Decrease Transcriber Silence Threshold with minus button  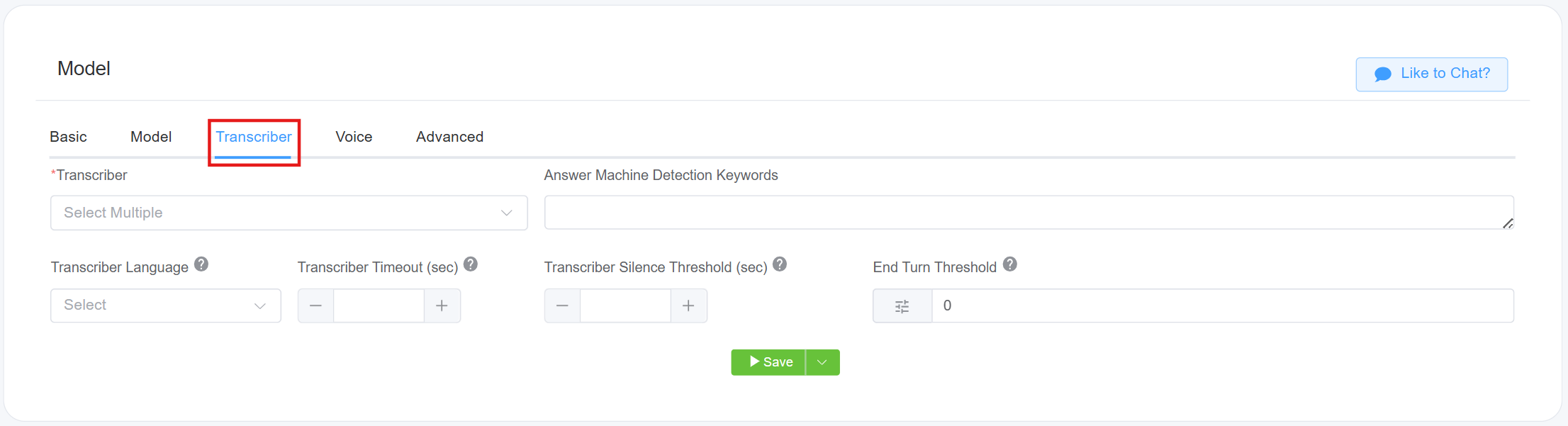pos(562,306)
